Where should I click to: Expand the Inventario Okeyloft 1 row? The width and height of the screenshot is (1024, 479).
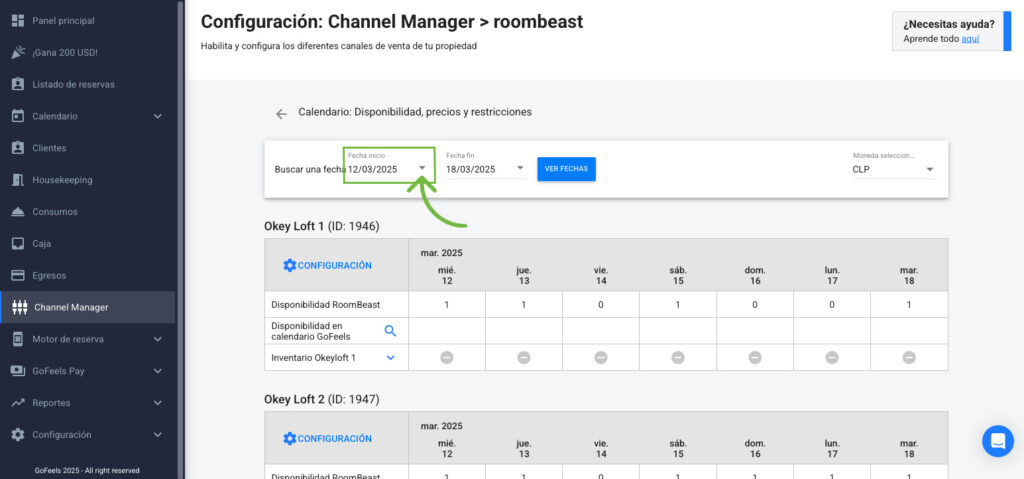click(390, 357)
